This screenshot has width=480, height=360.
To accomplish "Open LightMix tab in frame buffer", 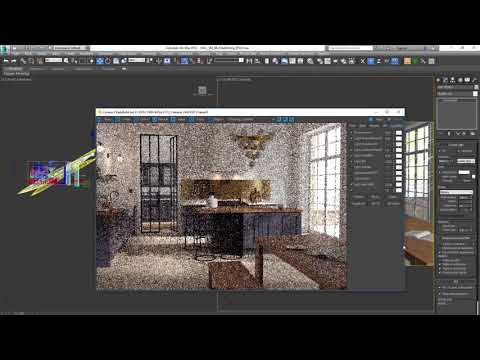I will (396, 126).
